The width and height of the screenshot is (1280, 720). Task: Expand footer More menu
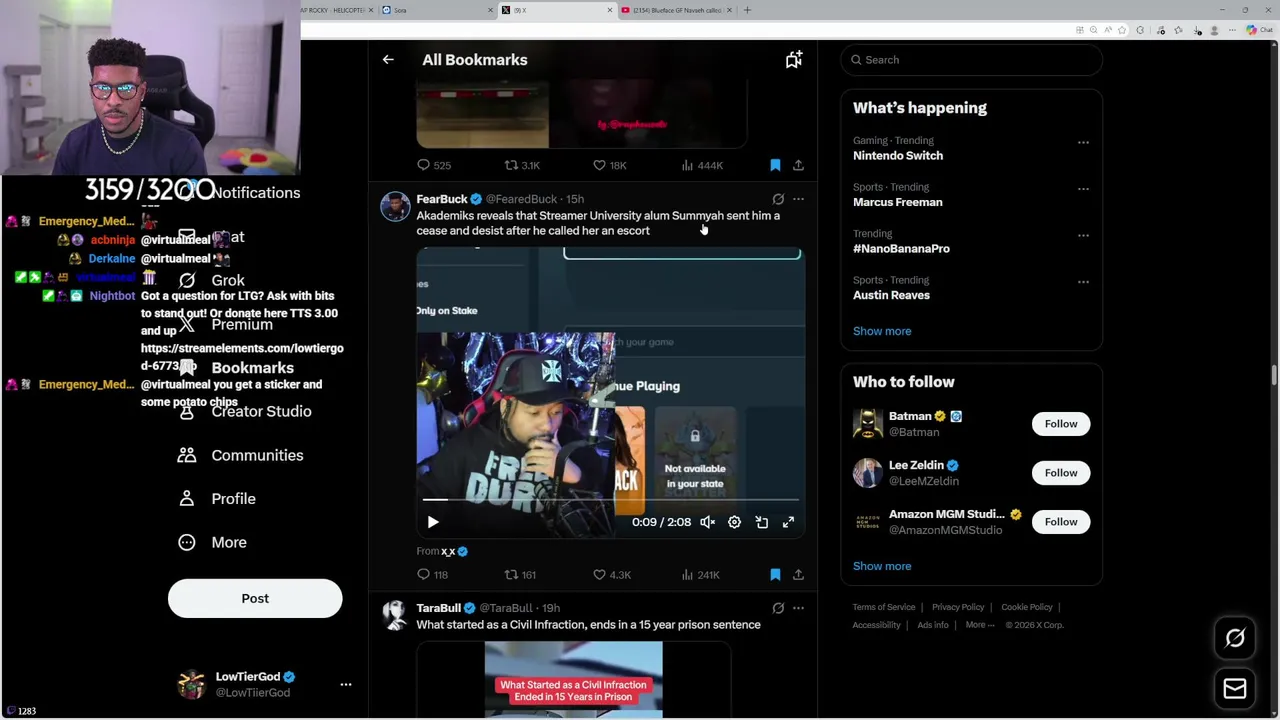click(979, 625)
